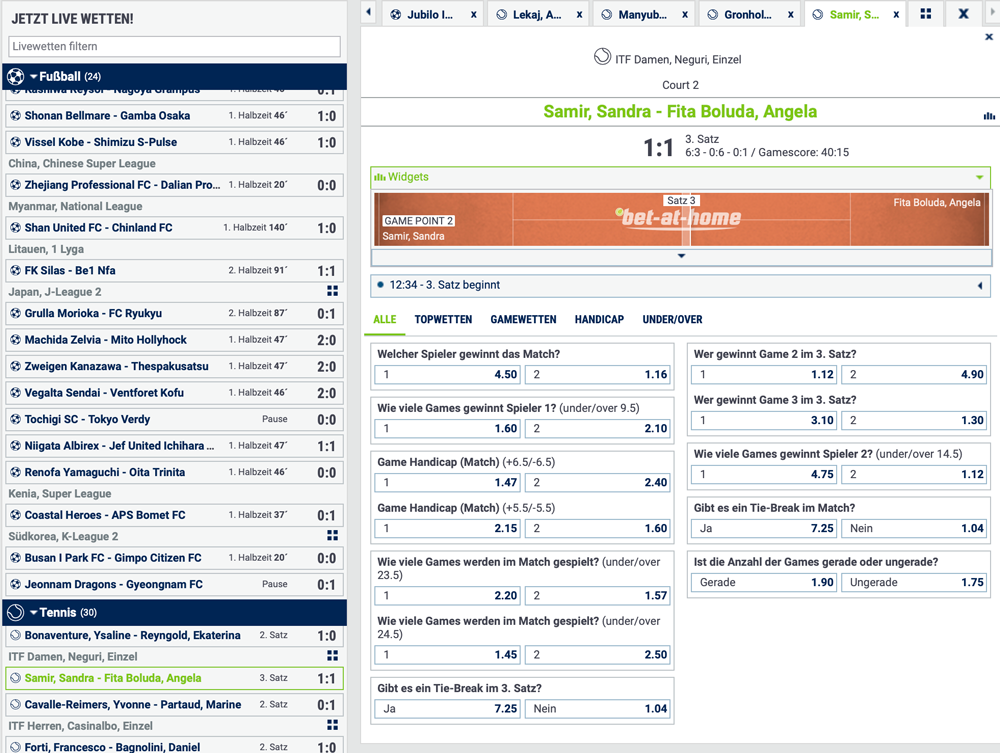Open Coastal Heroes - APS Bomet FC match
The height and width of the screenshot is (753, 1000).
click(174, 515)
